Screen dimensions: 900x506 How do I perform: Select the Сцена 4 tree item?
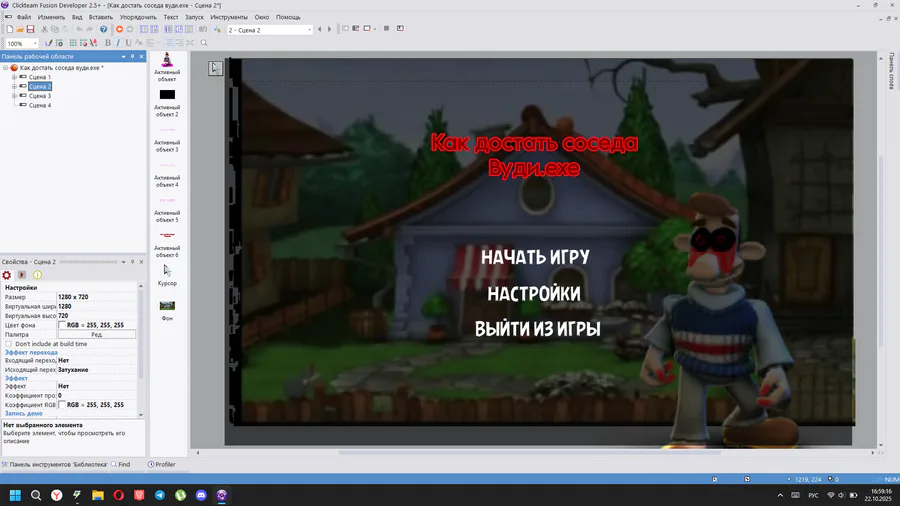[x=40, y=106]
